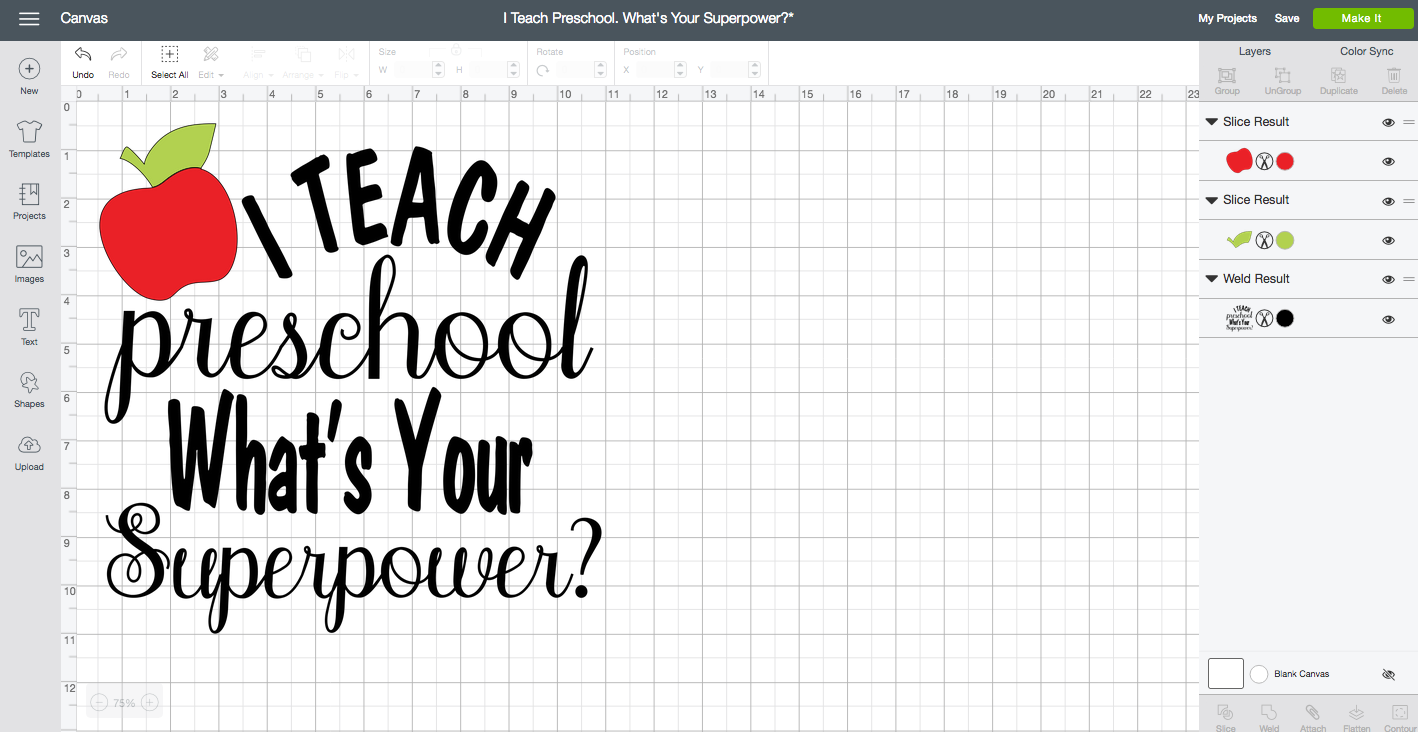Viewport: 1418px width, 732px height.
Task: Hide the black text layer
Action: click(x=1388, y=319)
